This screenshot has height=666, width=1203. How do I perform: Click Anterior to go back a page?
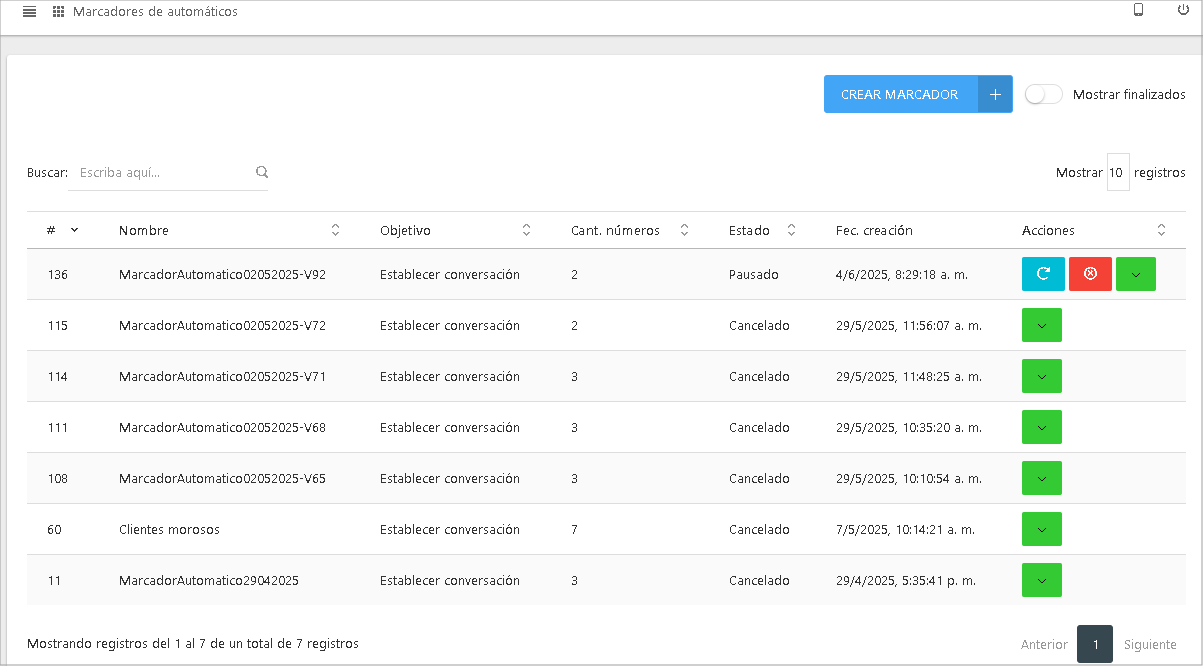click(x=1044, y=644)
